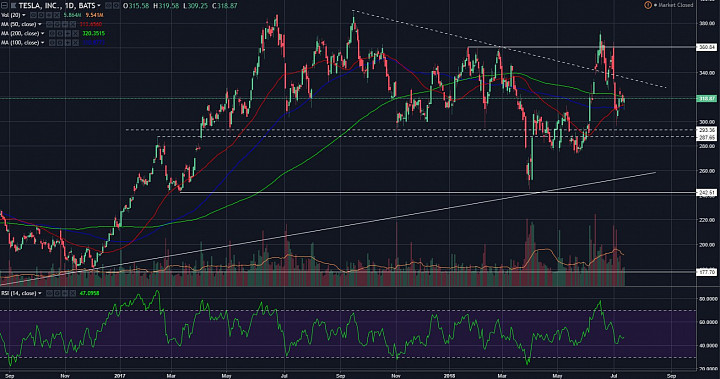Click the 2018 label on time axis
Image resolution: width=720 pixels, height=379 pixels.
click(449, 375)
